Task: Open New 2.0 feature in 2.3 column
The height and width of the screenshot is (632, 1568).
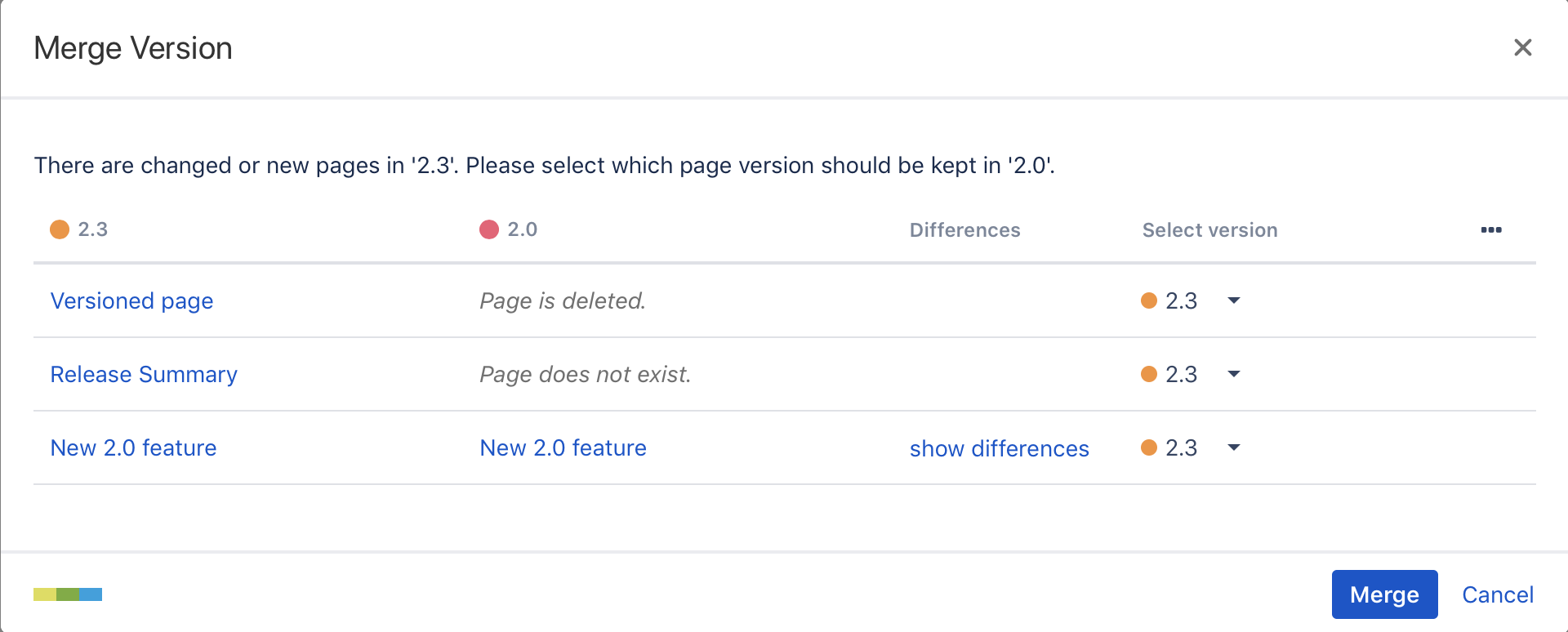Action: point(133,447)
